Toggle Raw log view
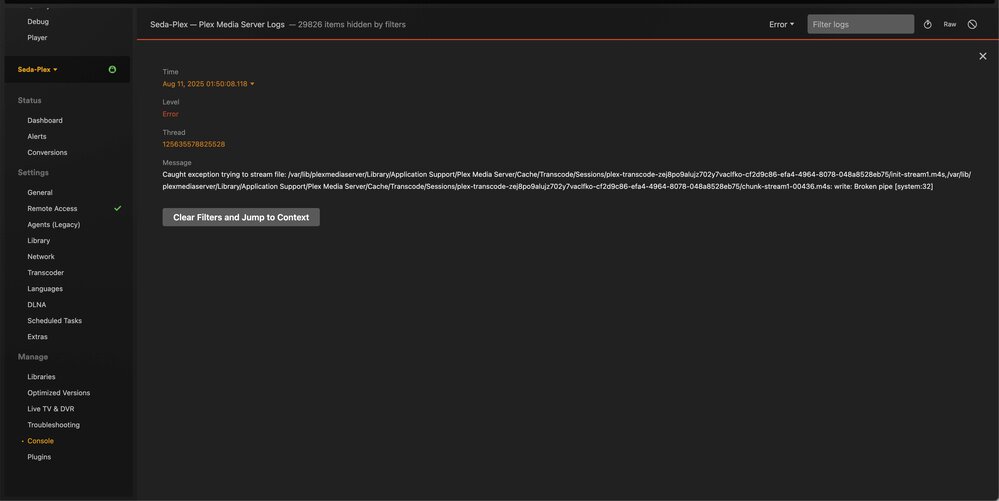Viewport: 999px width, 501px height. (950, 24)
